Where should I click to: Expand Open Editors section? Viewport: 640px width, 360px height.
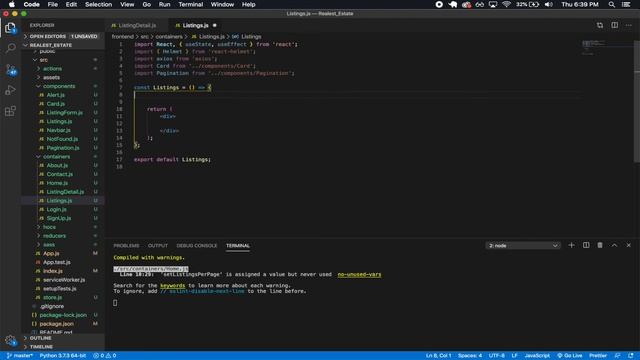[63, 36]
